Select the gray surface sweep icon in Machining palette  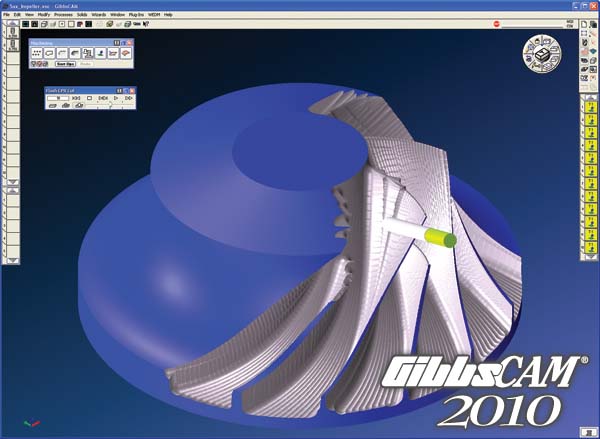75,53
